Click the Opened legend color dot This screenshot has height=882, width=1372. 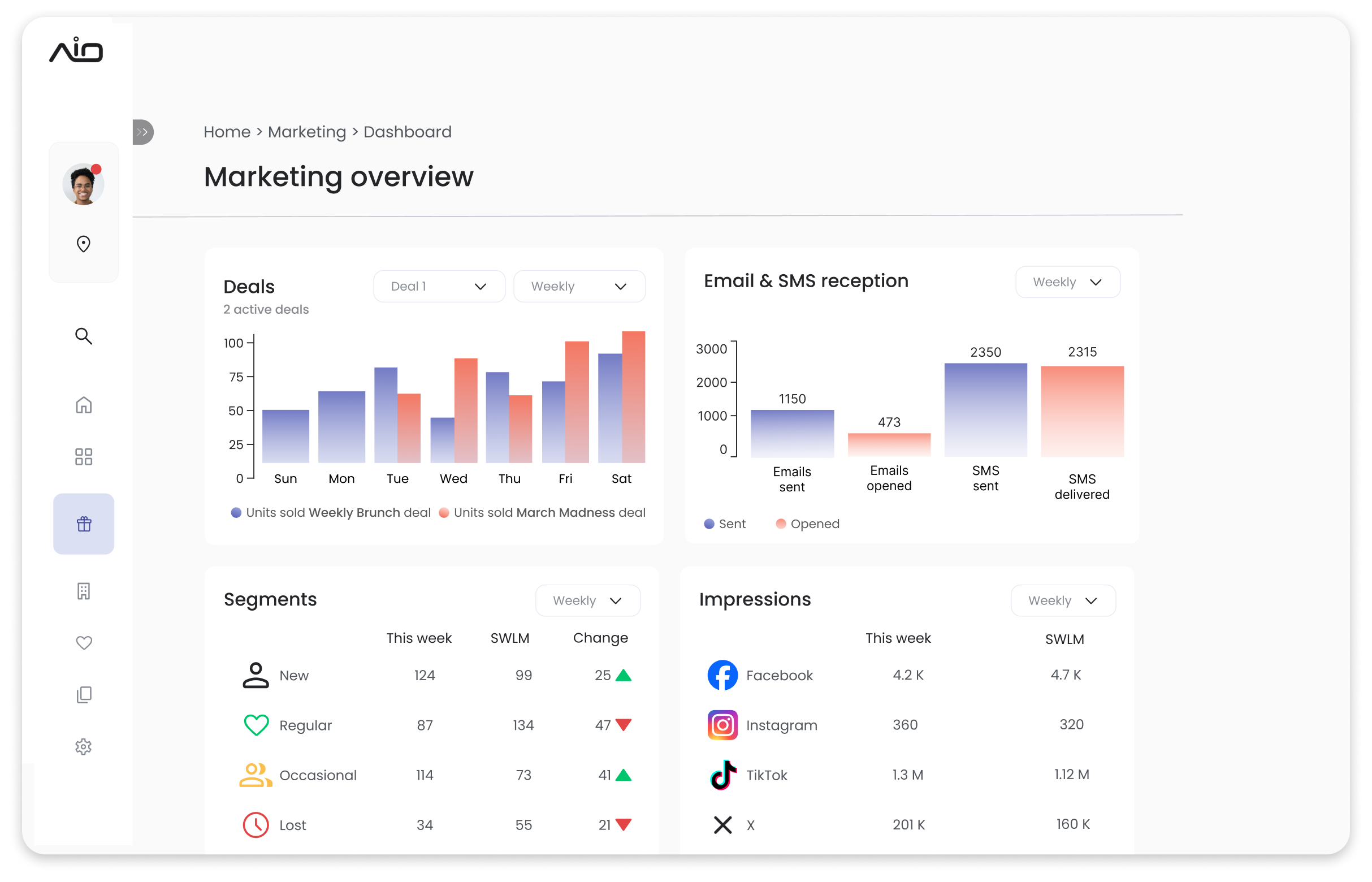point(781,524)
